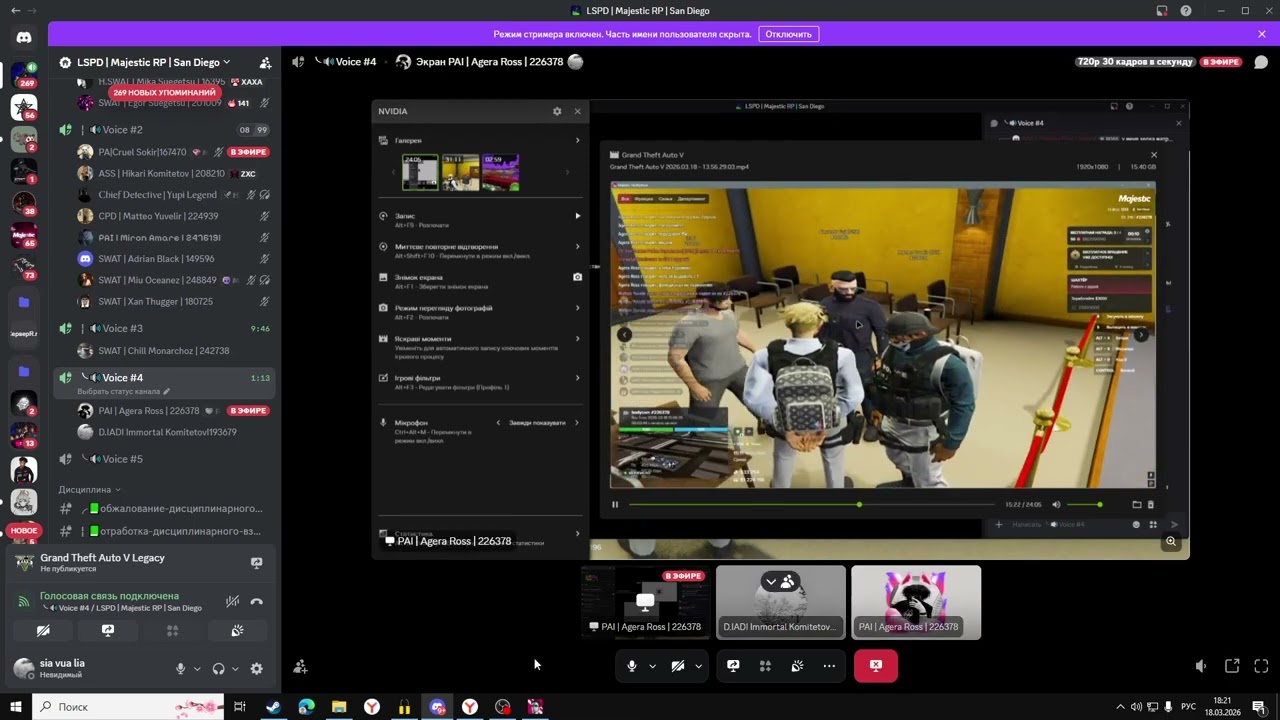Screen dimensions: 1280x720
Task: Open headphone output options arrow in user panel
Action: tap(235, 669)
